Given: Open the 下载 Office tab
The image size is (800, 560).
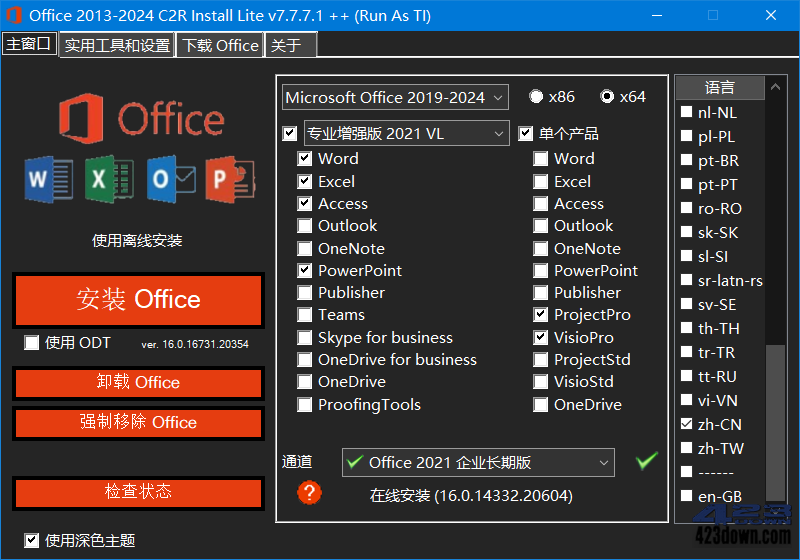Looking at the screenshot, I should [220, 45].
